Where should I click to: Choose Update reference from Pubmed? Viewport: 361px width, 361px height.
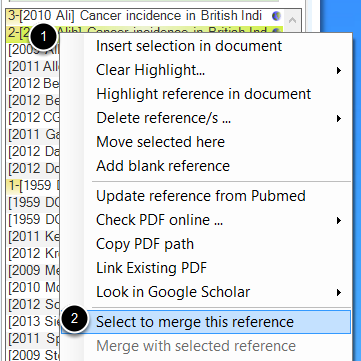tap(201, 196)
